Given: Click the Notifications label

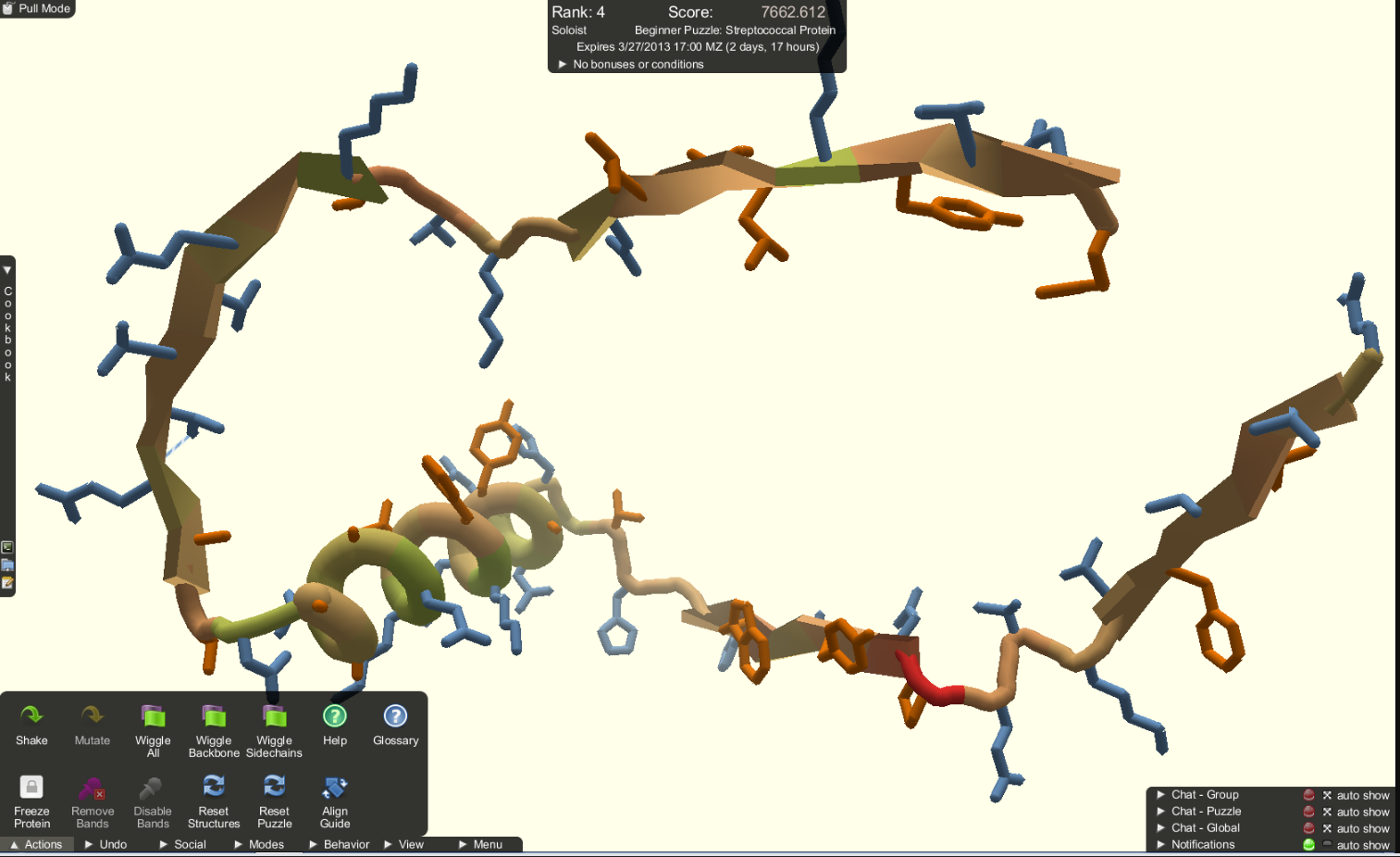Looking at the screenshot, I should (x=1203, y=845).
